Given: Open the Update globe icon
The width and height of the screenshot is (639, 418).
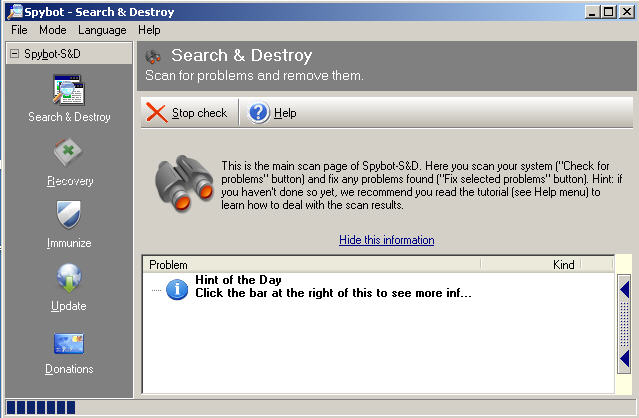Looking at the screenshot, I should [69, 278].
